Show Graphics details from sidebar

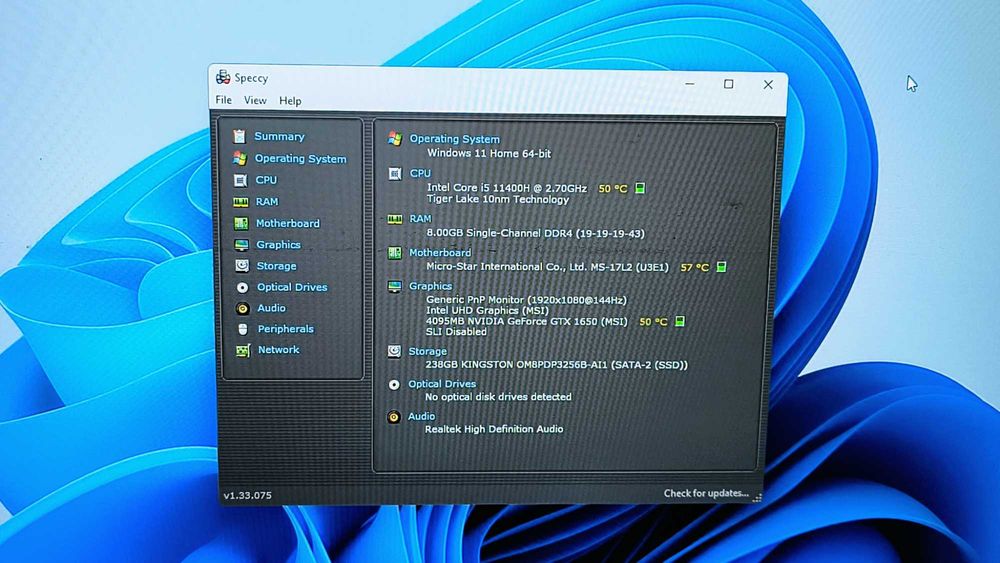click(278, 245)
